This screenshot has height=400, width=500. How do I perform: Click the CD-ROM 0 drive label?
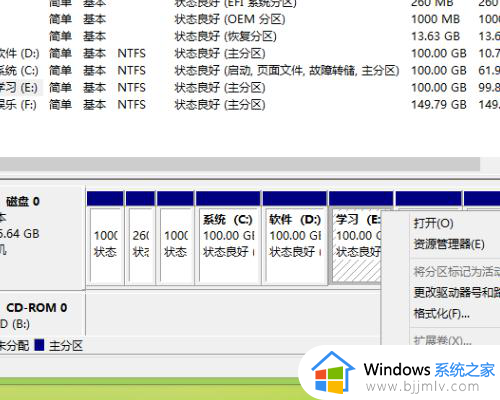(37, 308)
